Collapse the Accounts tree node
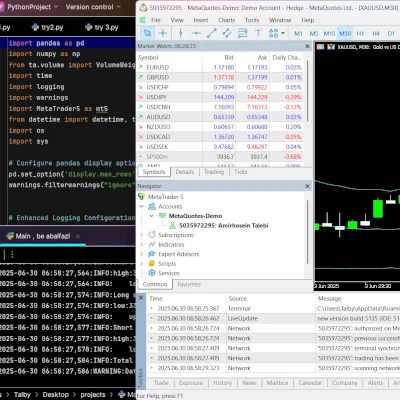The height and width of the screenshot is (400, 400). pos(141,206)
